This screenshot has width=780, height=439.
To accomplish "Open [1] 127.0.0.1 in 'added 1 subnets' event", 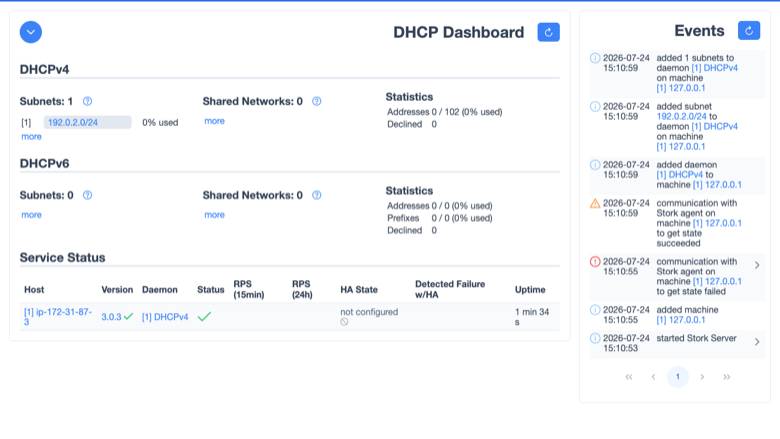I will pos(681,88).
